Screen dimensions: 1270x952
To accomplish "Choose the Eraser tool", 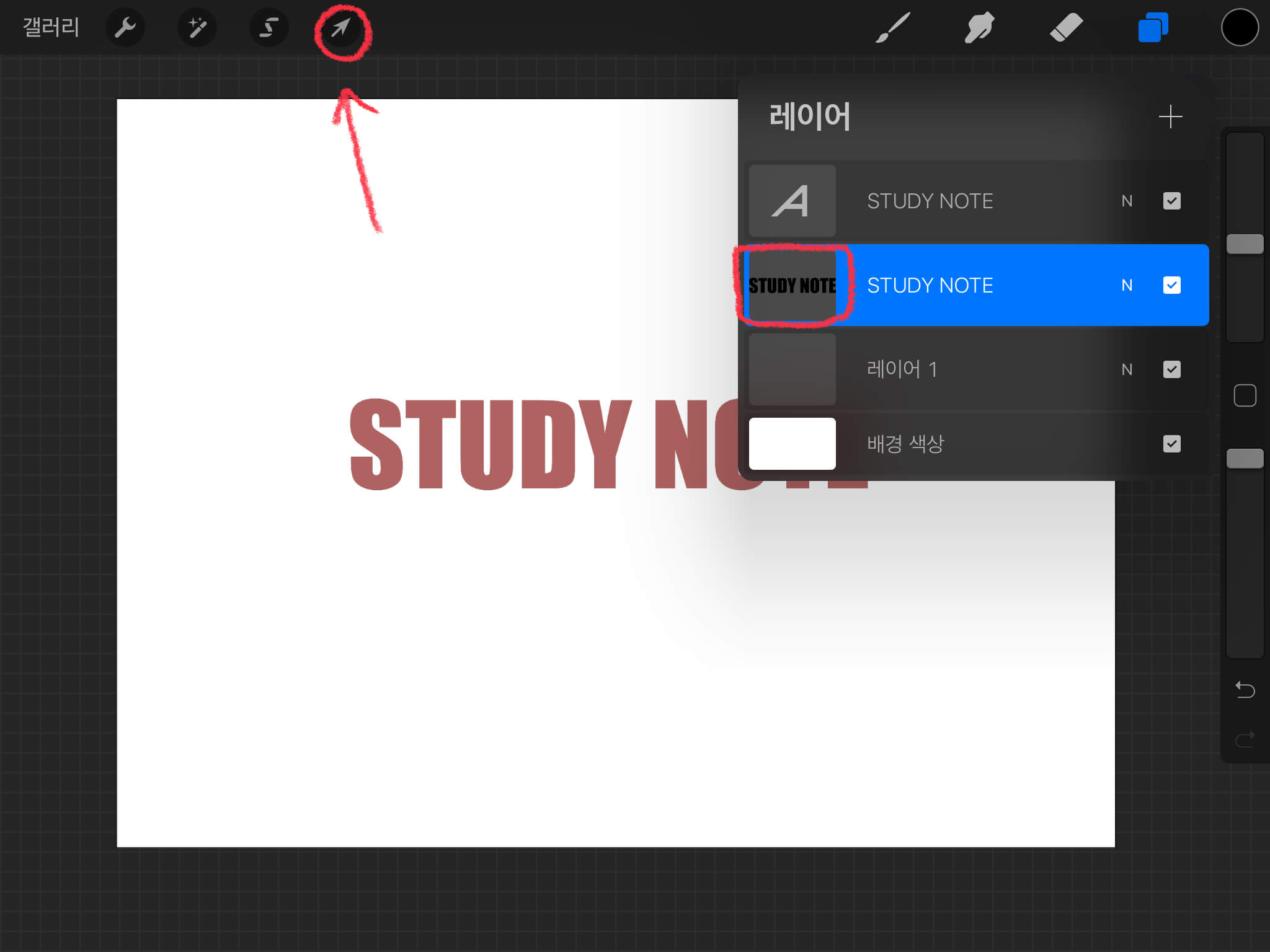I will coord(1066,28).
